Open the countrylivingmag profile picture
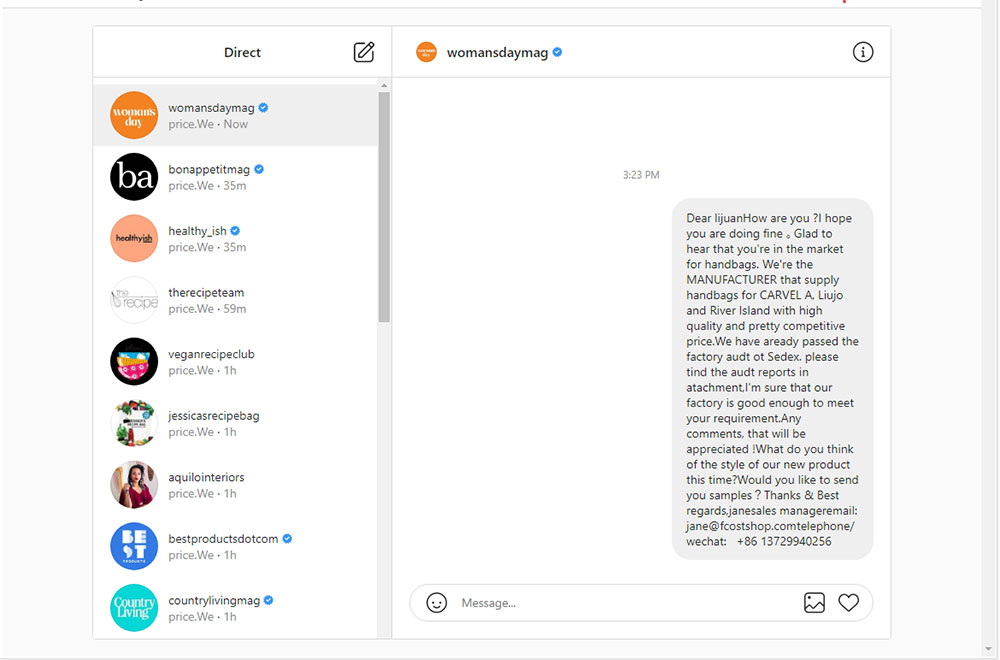Viewport: 1000px width, 660px height. (x=134, y=608)
